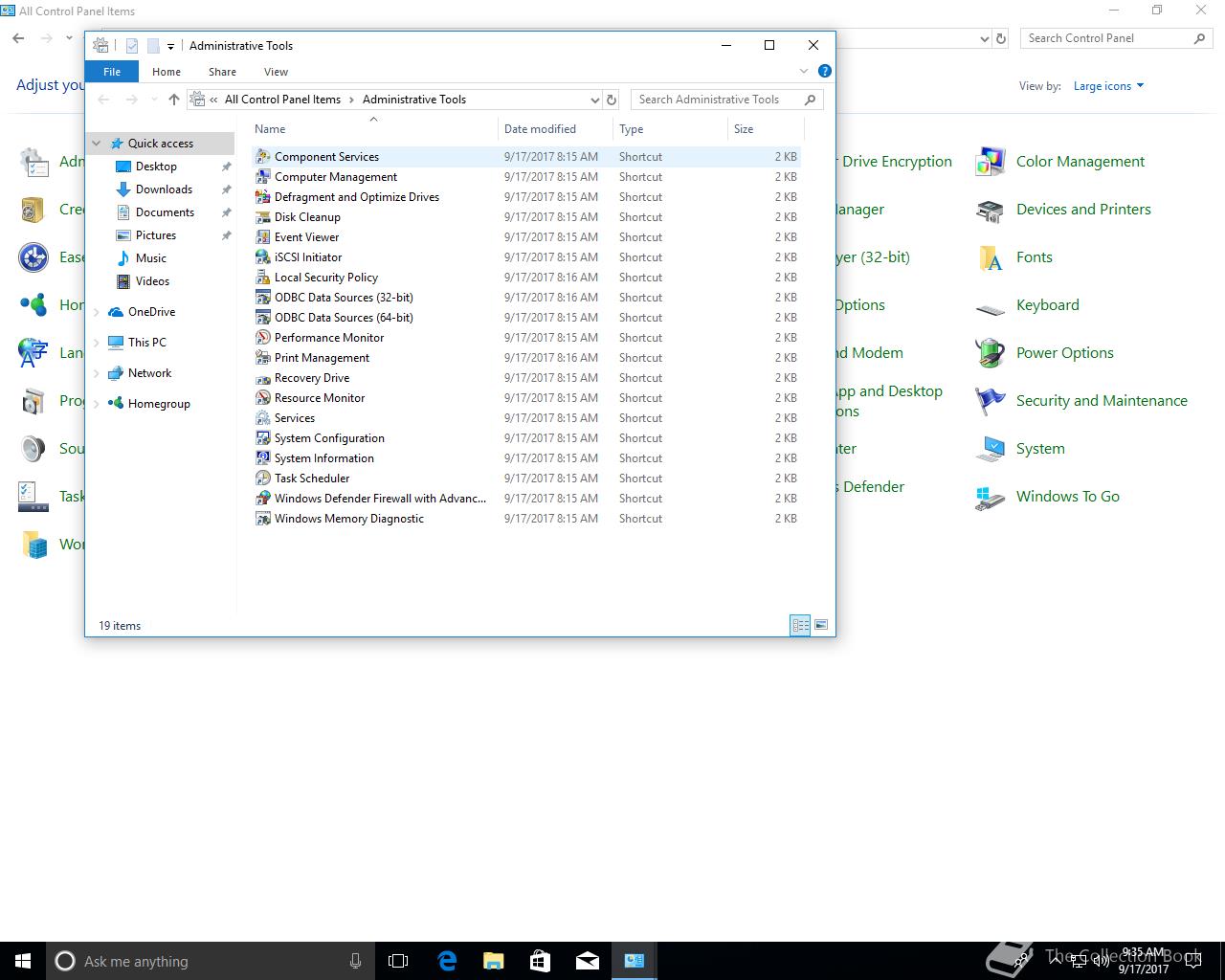Viewport: 1225px width, 980px height.
Task: Select the Event Viewer icon
Action: (263, 236)
